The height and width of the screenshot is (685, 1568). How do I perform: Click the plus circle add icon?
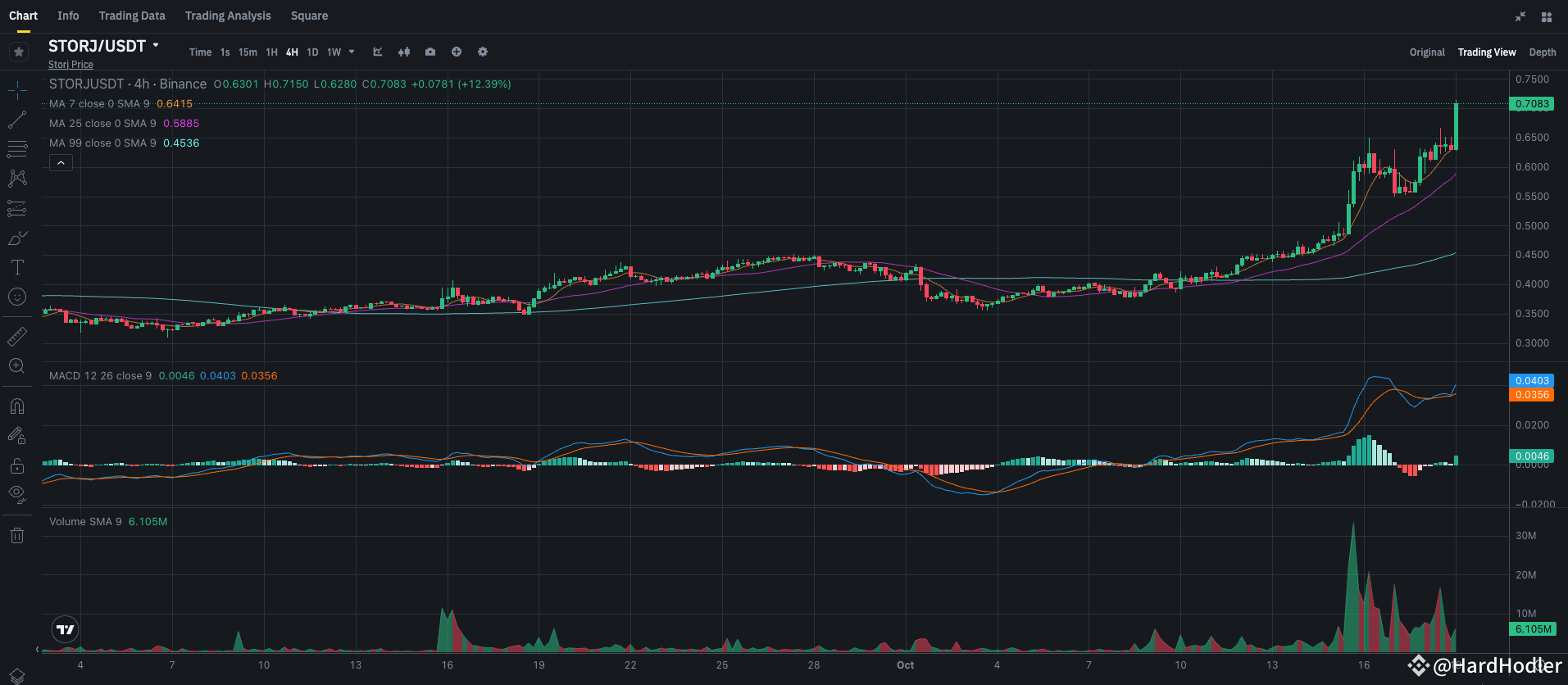457,52
